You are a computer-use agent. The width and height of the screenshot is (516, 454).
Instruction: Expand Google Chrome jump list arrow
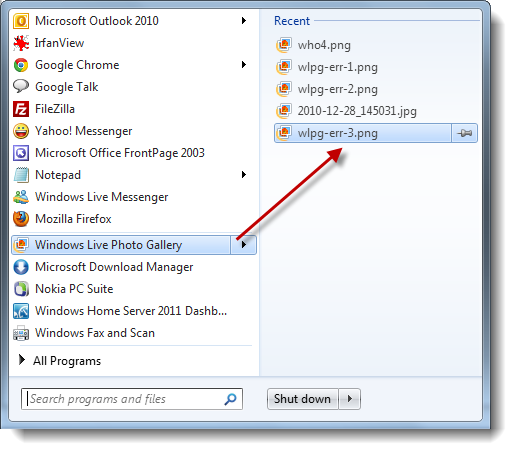244,64
